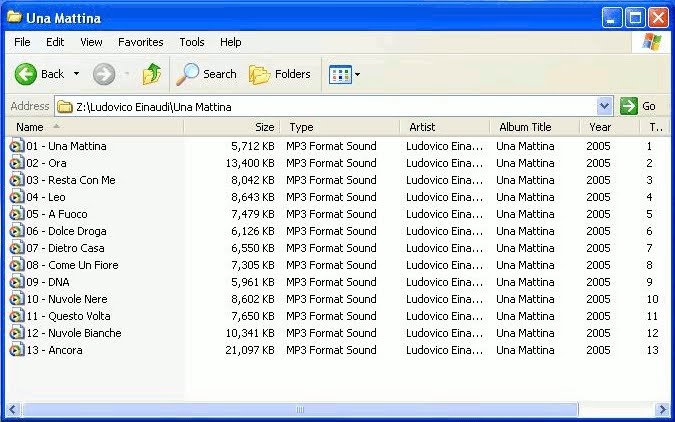Select the file name 06 - Dolce Droga
The width and height of the screenshot is (675, 422).
click(x=66, y=231)
